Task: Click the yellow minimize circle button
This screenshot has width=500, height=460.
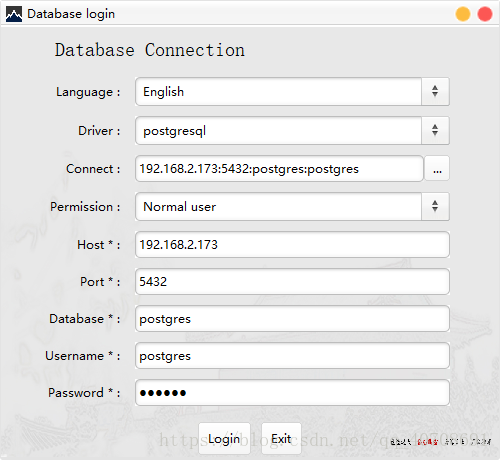Action: (x=463, y=14)
